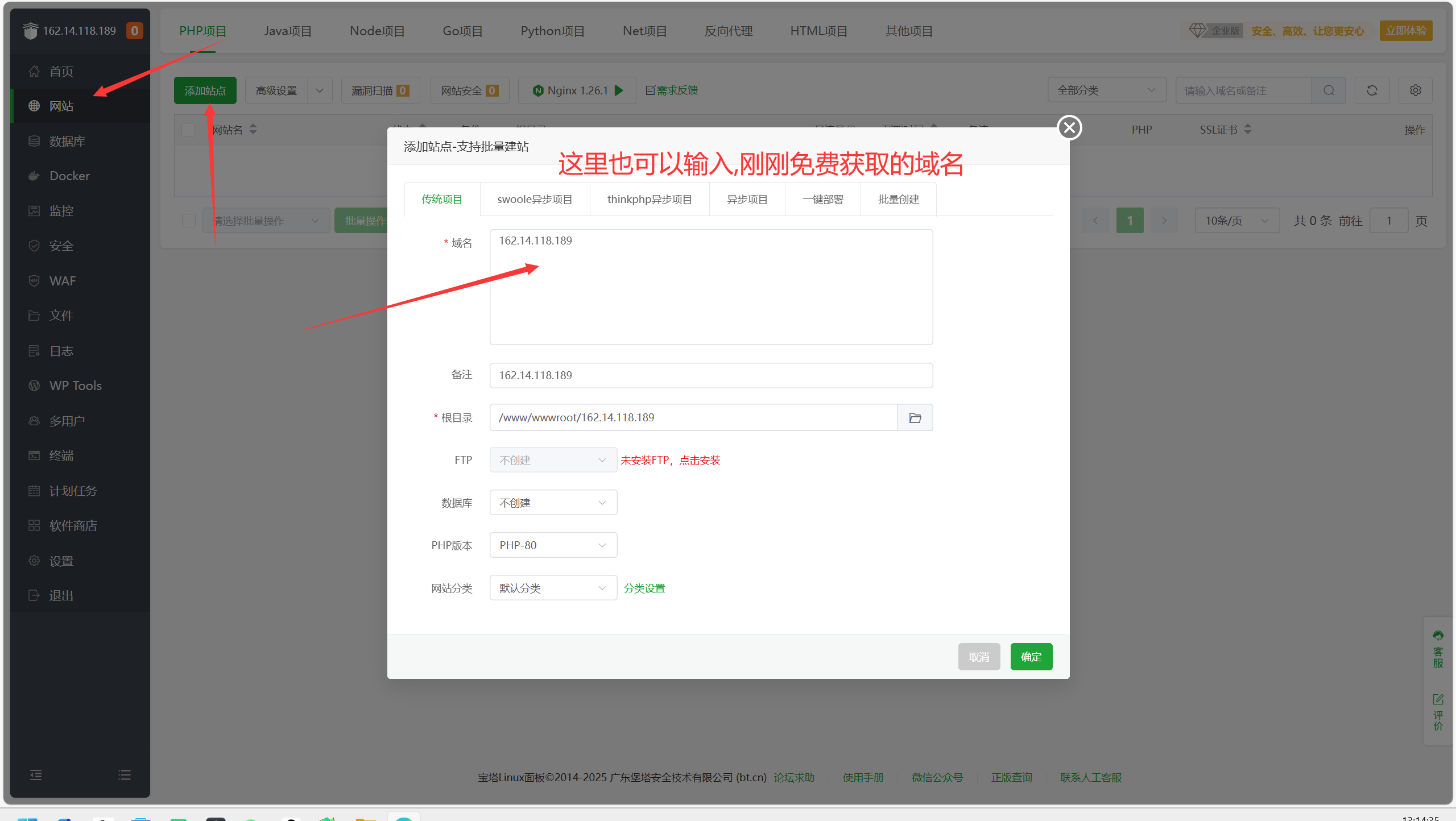1456x821 pixels.
Task: Open WP Tools in the sidebar
Action: tap(75, 385)
